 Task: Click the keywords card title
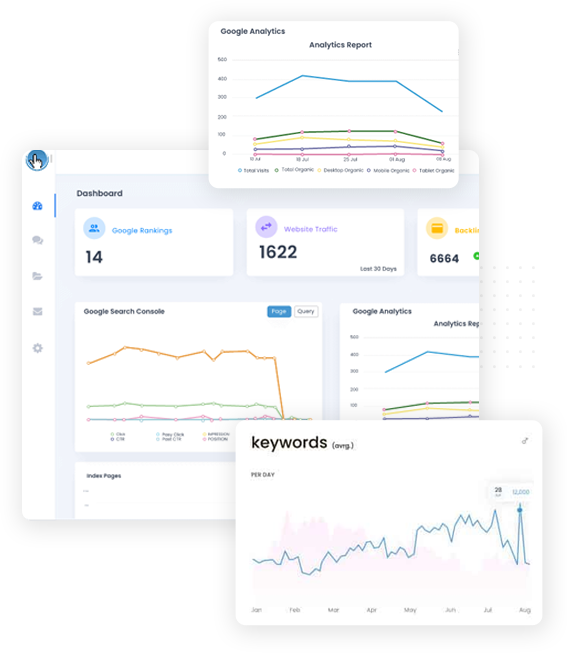coord(289,442)
